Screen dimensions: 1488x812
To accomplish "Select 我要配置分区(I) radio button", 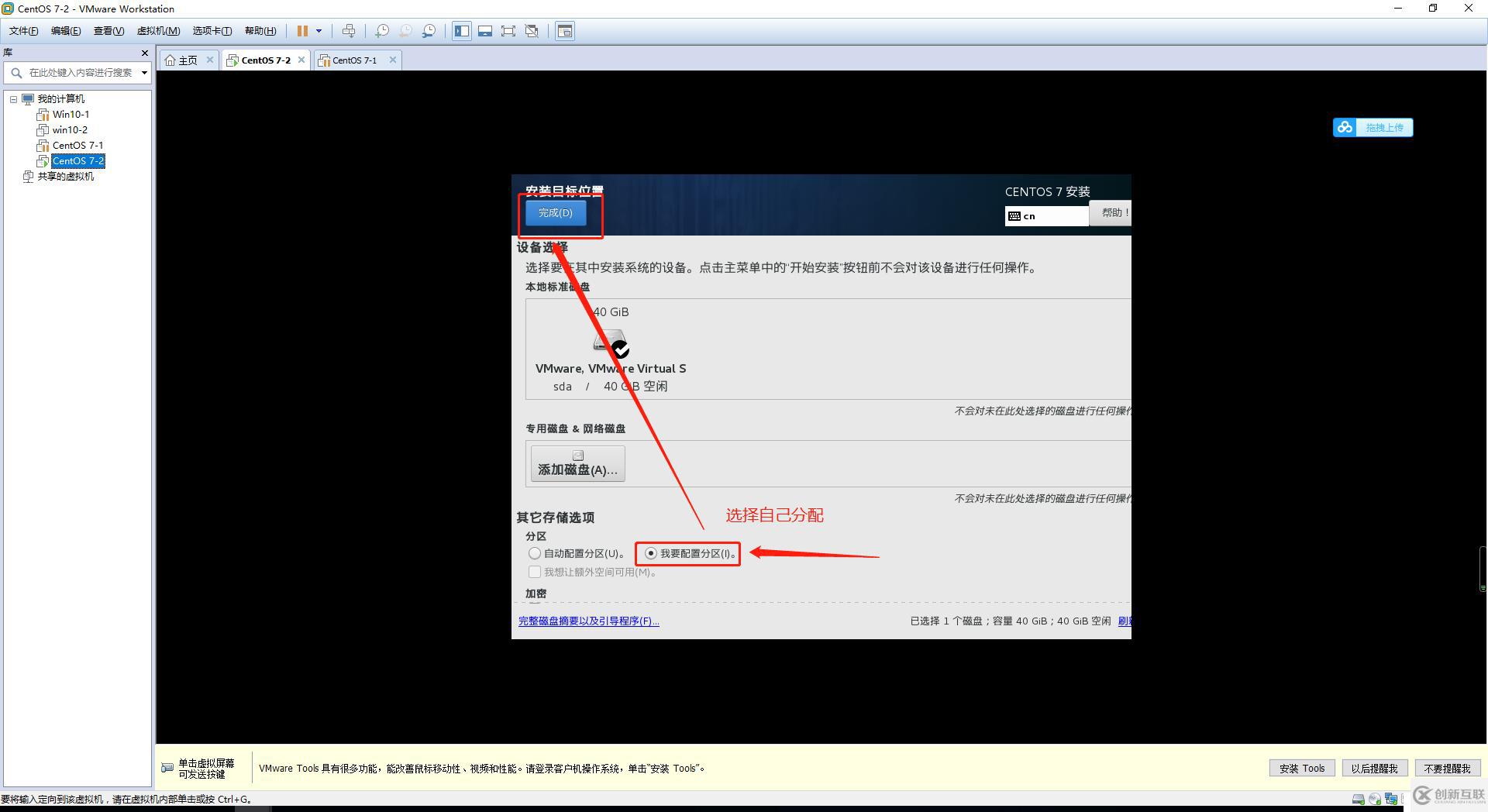I will [651, 553].
